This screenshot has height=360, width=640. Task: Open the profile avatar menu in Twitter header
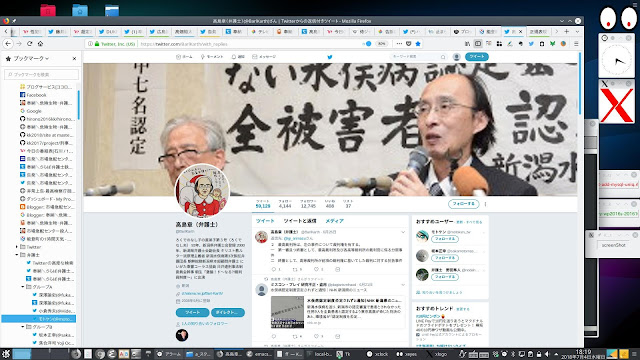(x=457, y=57)
